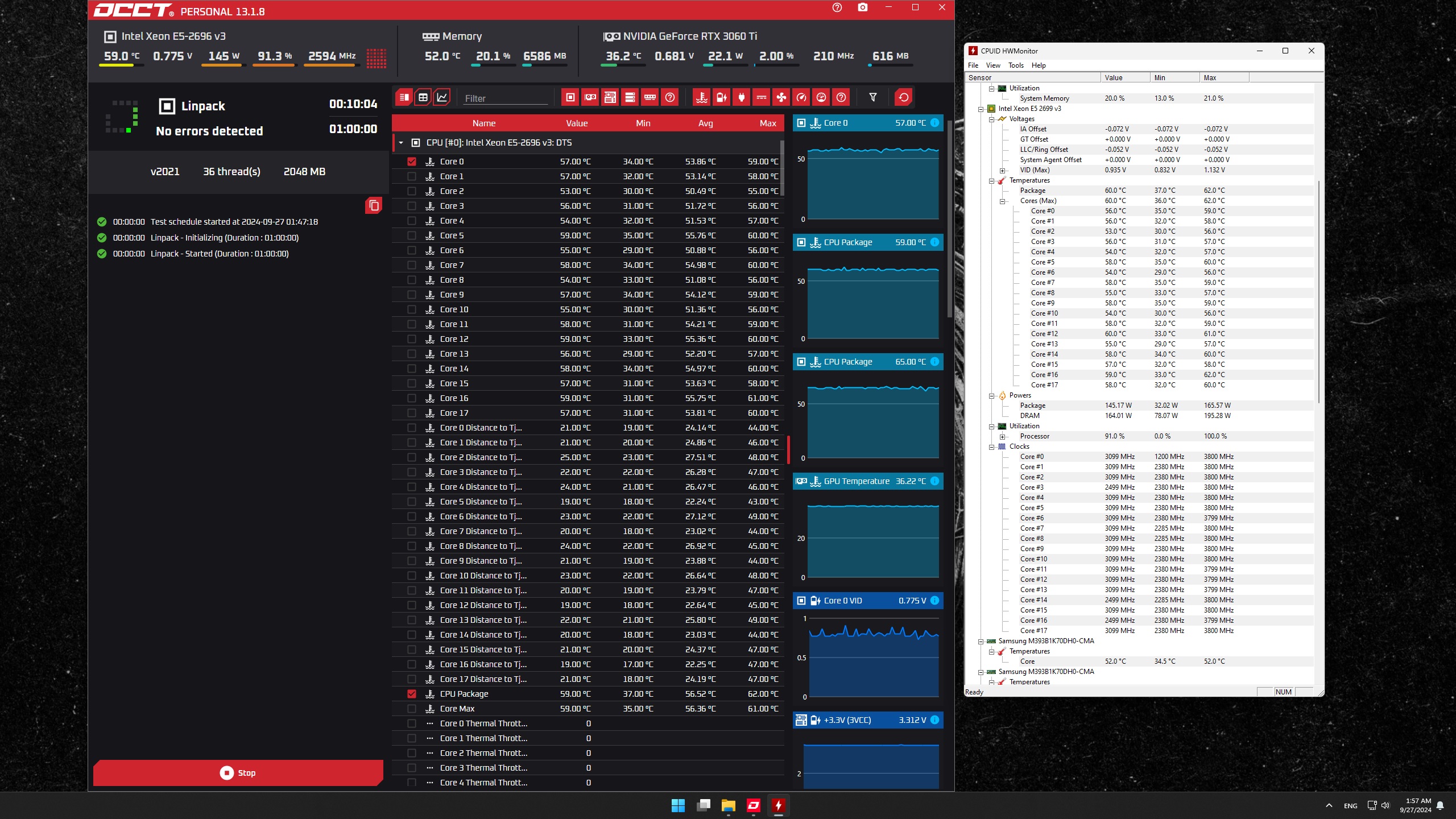The width and height of the screenshot is (1456, 819).
Task: Click the temperature sensor filter icon
Action: pyautogui.click(x=702, y=98)
